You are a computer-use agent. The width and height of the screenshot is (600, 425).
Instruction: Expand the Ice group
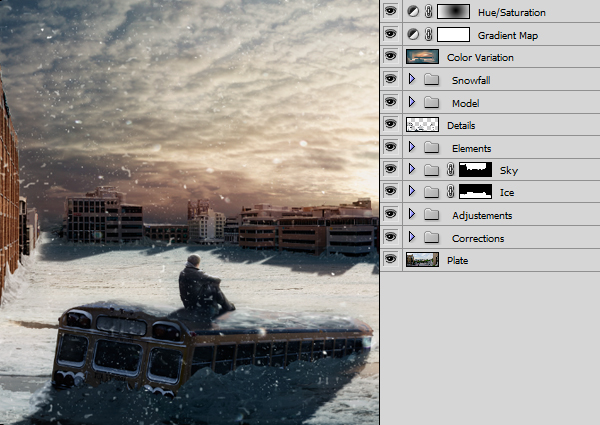(x=412, y=191)
